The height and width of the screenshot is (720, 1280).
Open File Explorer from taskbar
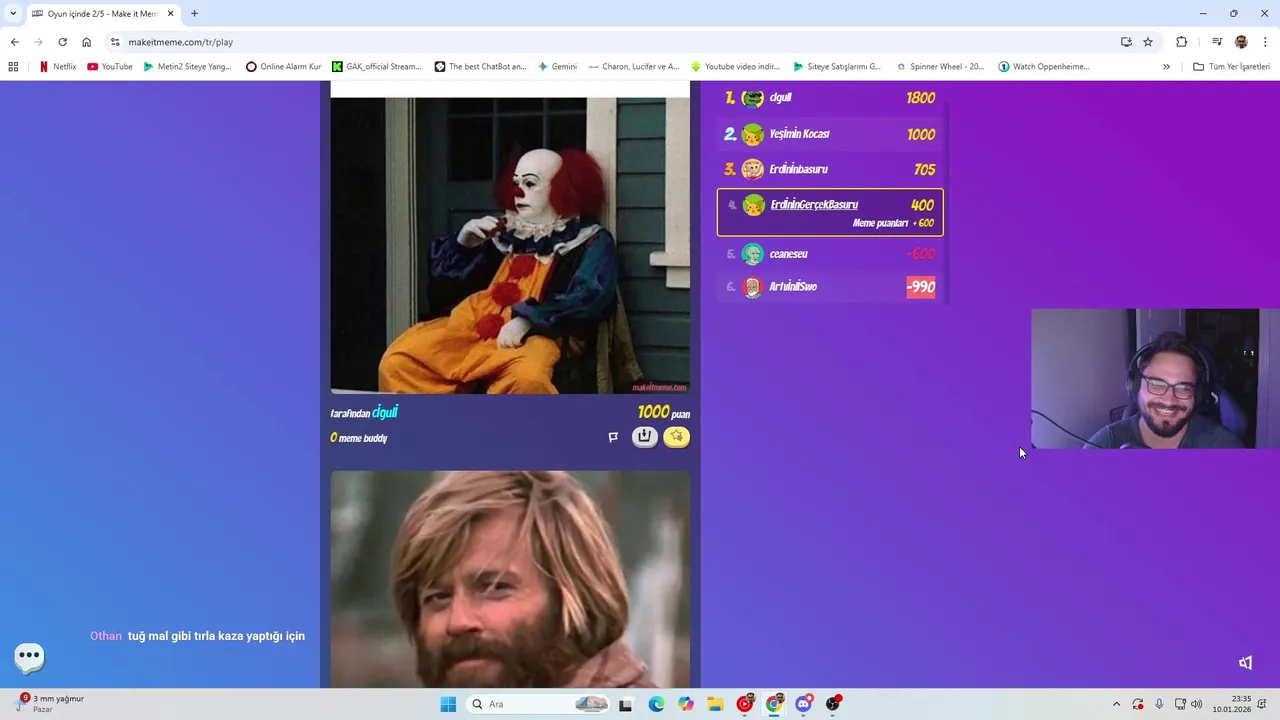(x=715, y=704)
